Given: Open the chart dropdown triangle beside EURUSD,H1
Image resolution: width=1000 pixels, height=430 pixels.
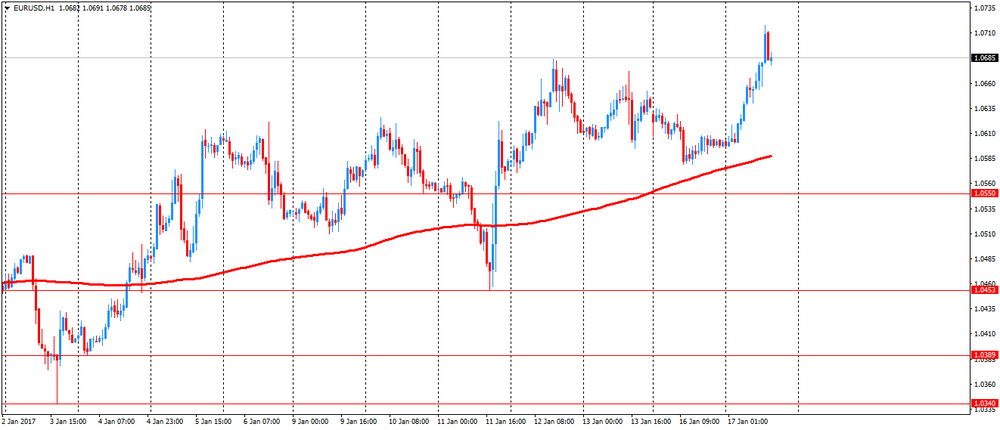Looking at the screenshot, I should tap(6, 8).
